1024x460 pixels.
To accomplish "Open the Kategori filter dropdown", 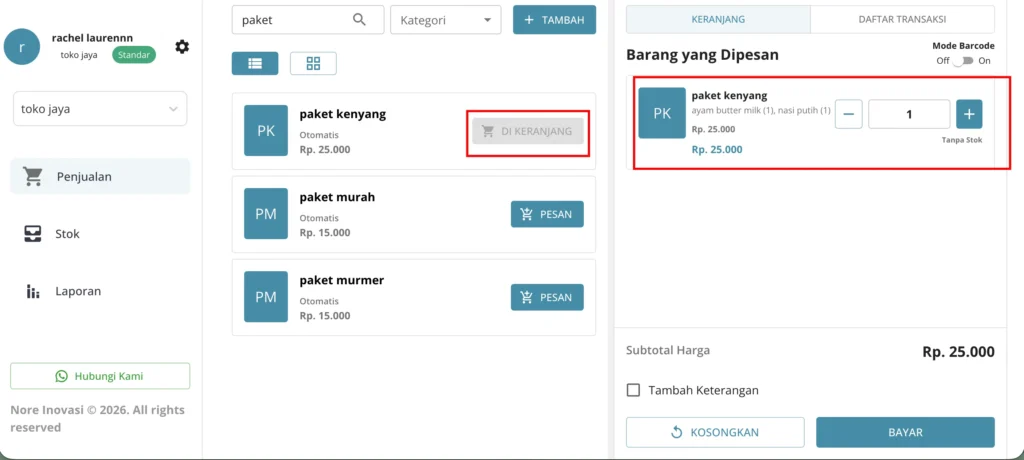I will (445, 20).
